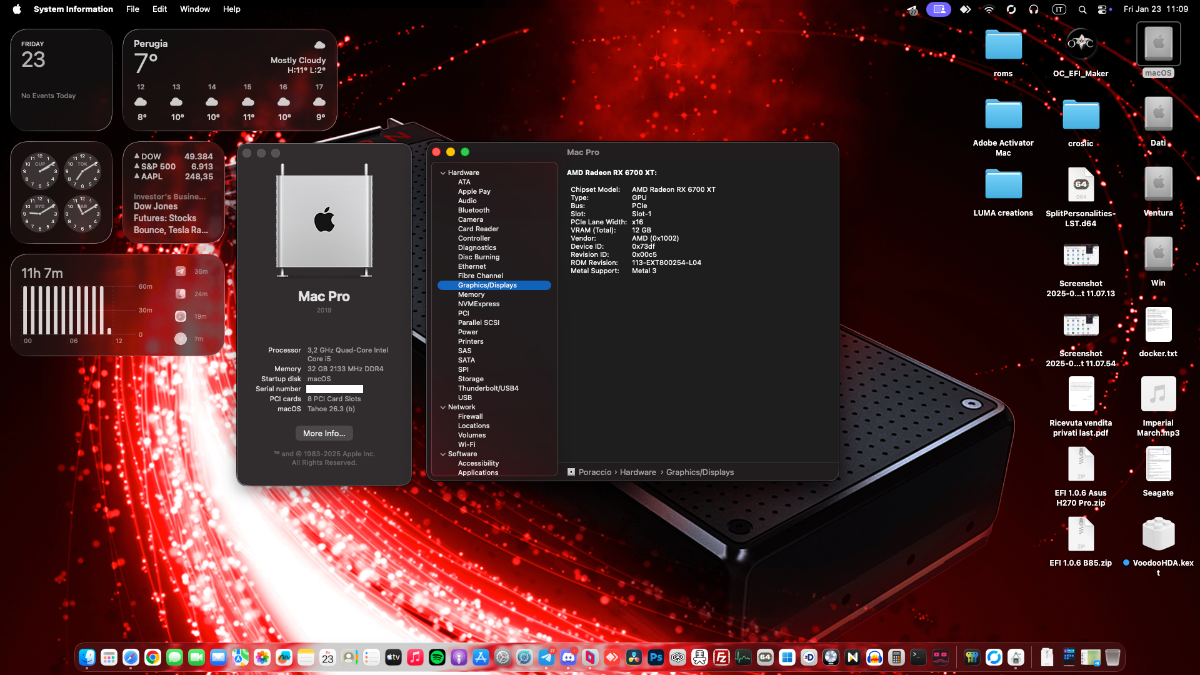Select Firewall under Network
The image size is (1200, 675).
pyautogui.click(x=470, y=416)
